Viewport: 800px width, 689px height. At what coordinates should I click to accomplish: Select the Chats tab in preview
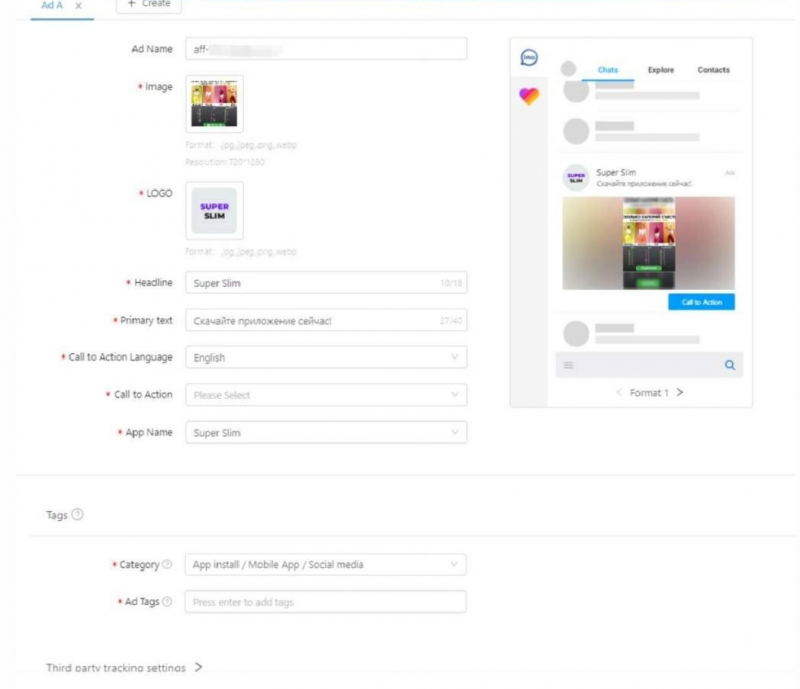pyautogui.click(x=608, y=70)
